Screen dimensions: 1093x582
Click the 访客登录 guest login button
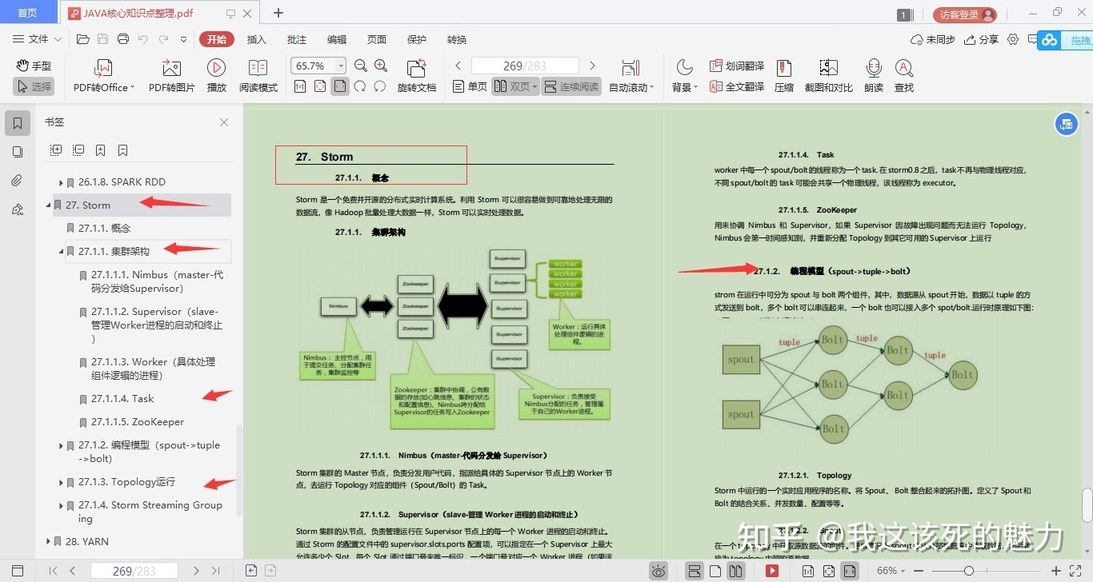965,14
